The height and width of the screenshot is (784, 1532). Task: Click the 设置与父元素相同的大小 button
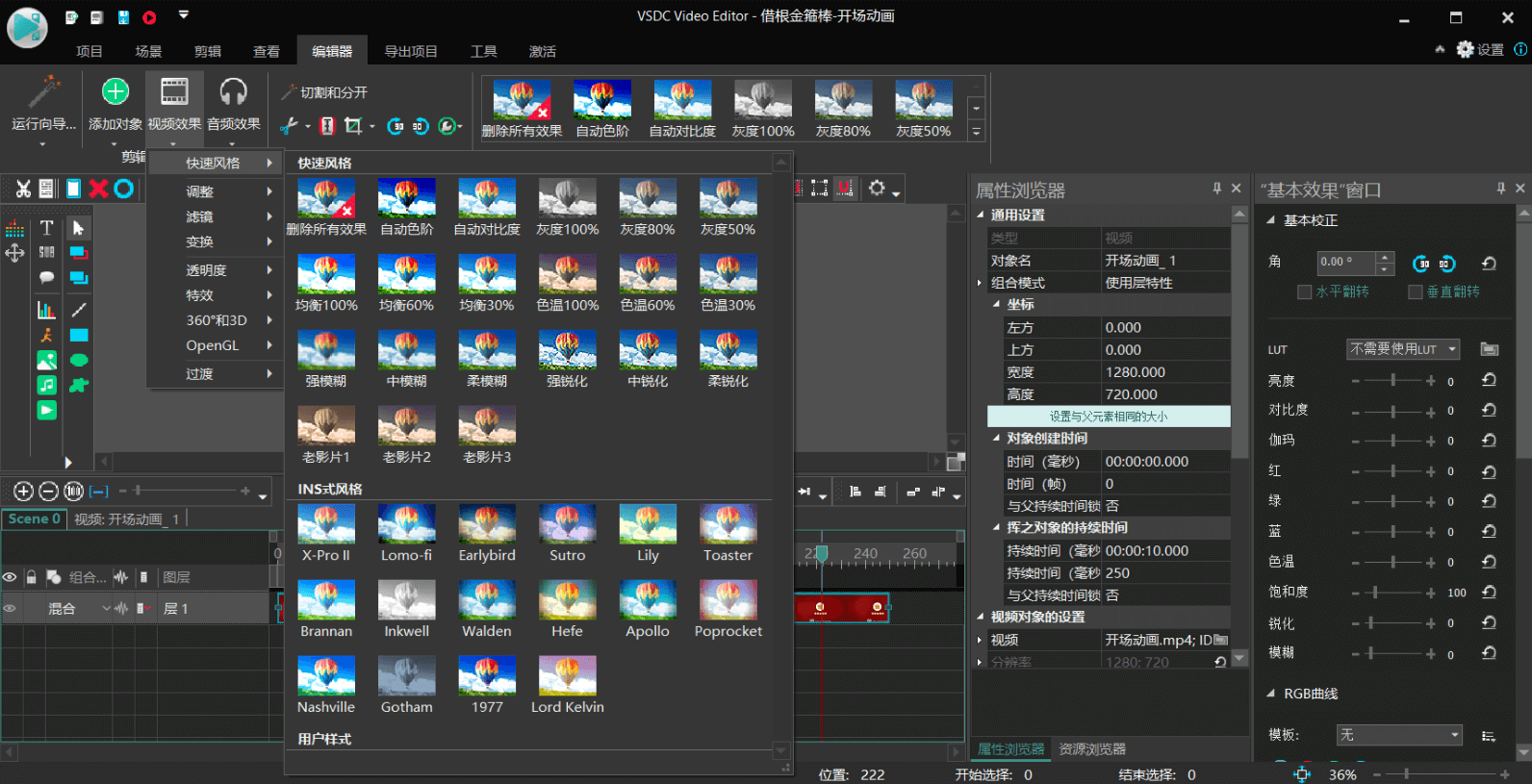[x=1109, y=417]
